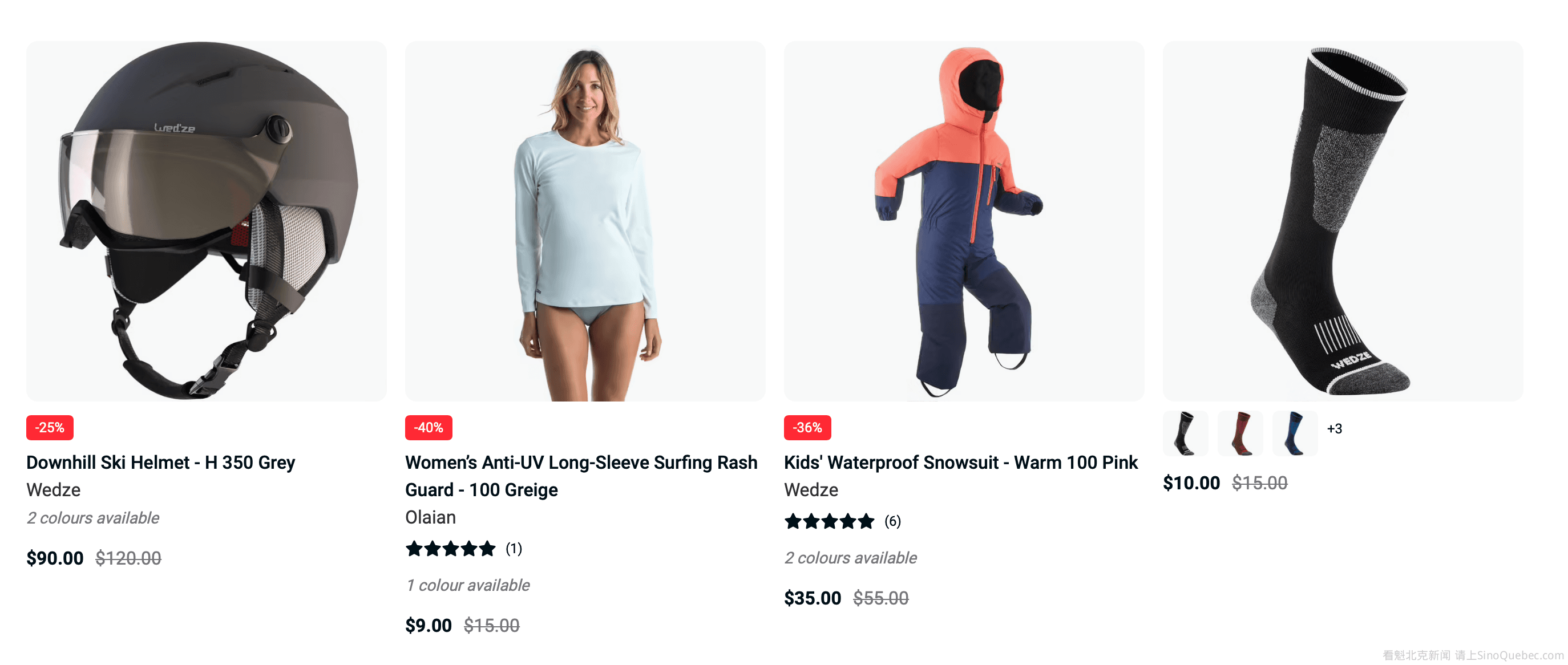Open the kids' snowsuit product image
The image size is (1568, 665).
pyautogui.click(x=964, y=221)
